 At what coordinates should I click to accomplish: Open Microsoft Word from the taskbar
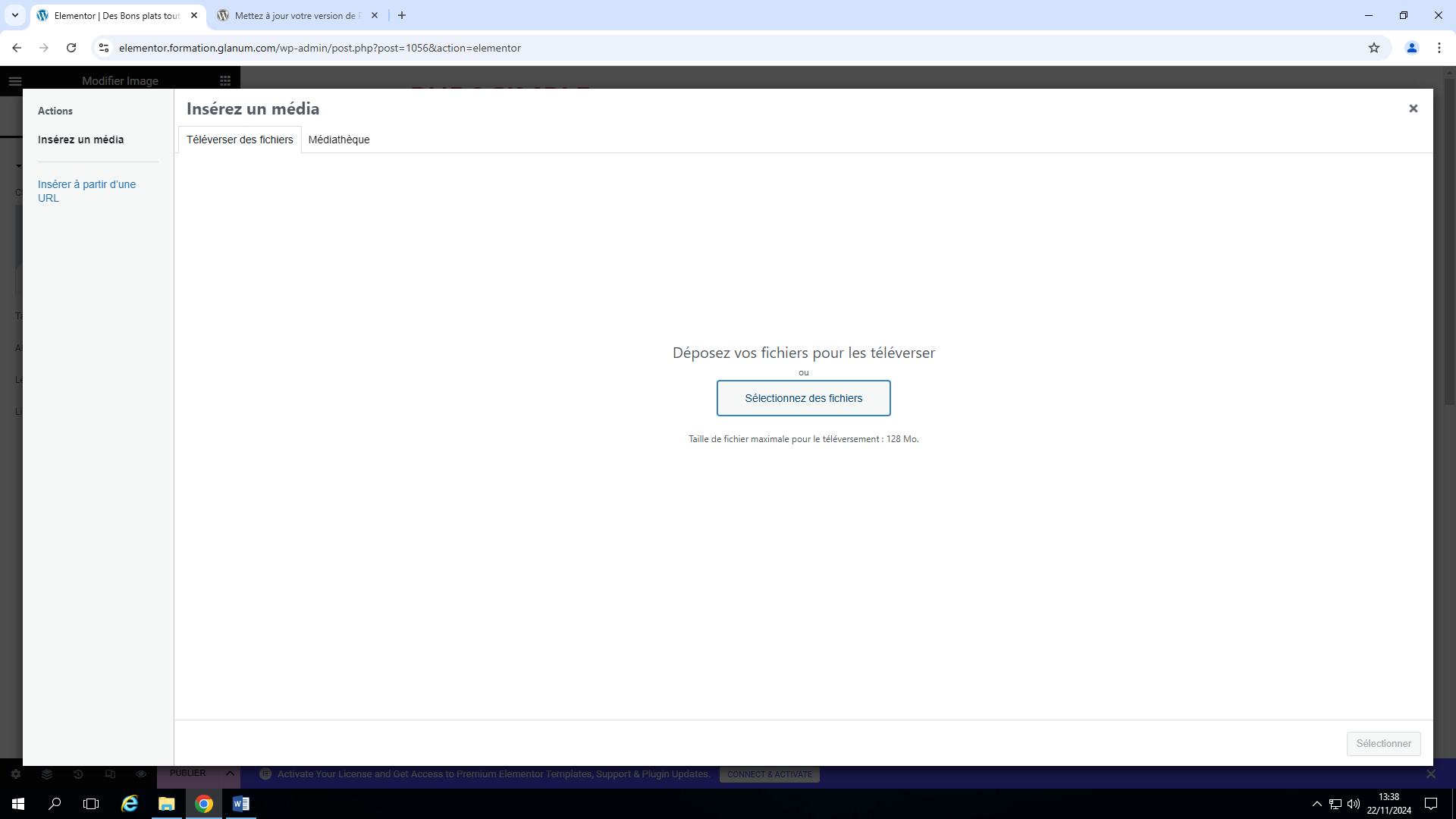(x=241, y=804)
